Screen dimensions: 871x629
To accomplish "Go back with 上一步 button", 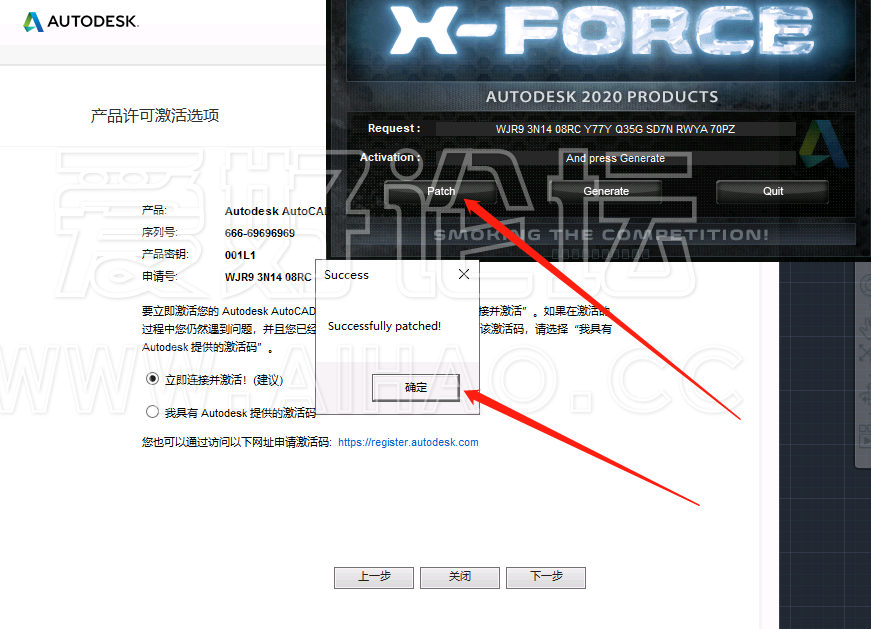I will (374, 577).
